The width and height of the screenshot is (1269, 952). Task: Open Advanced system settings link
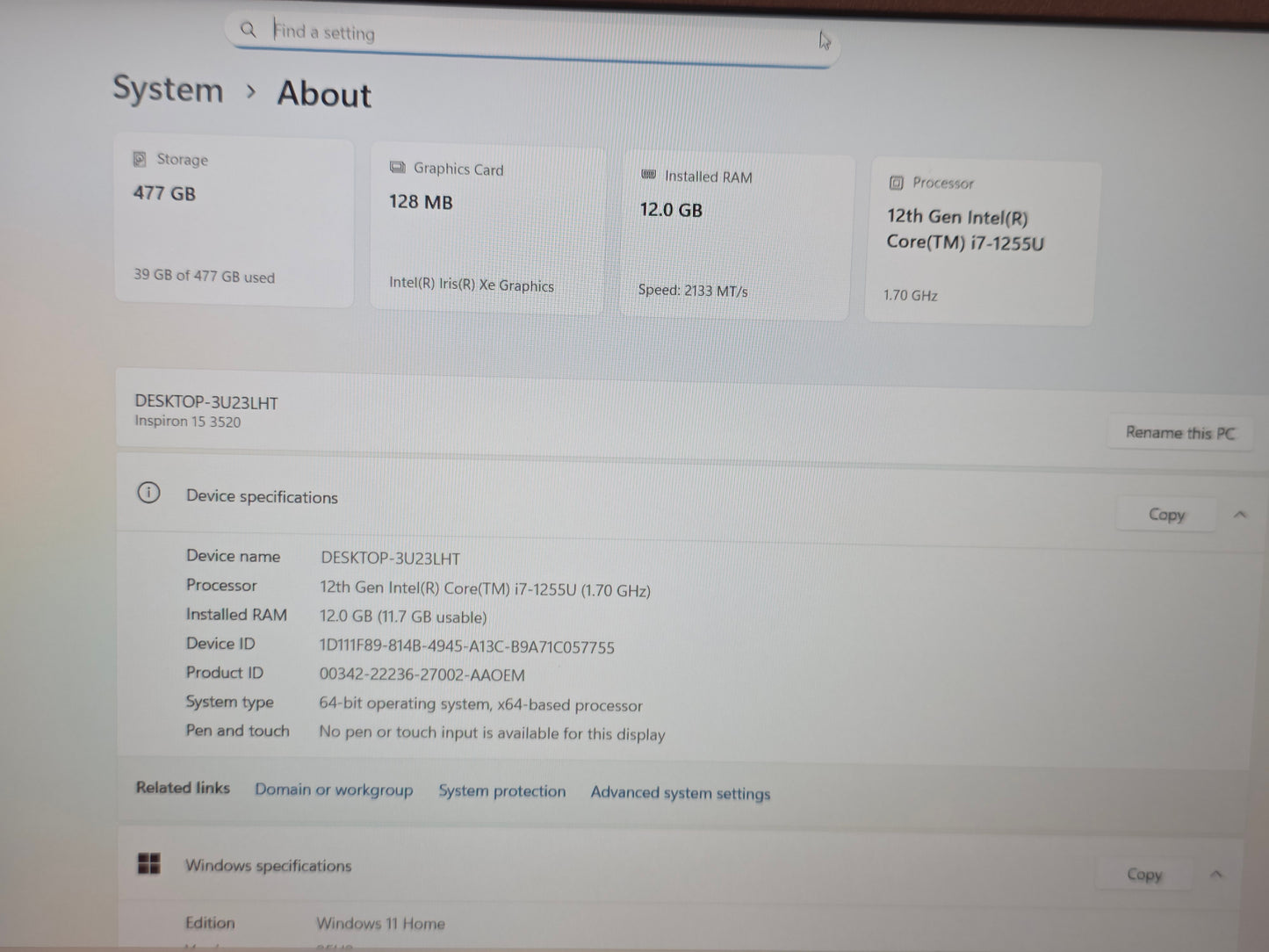[x=681, y=793]
